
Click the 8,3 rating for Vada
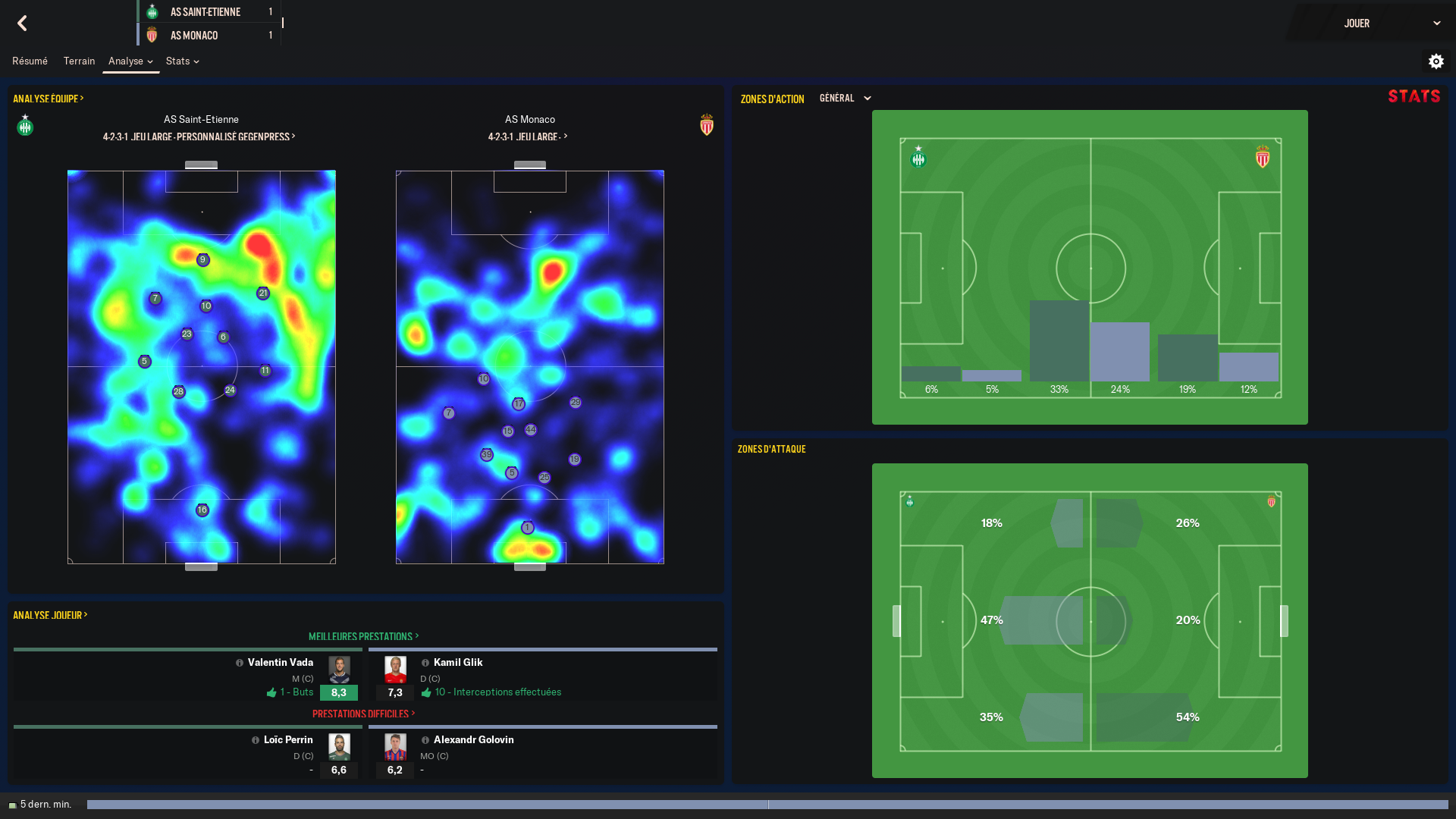(338, 692)
